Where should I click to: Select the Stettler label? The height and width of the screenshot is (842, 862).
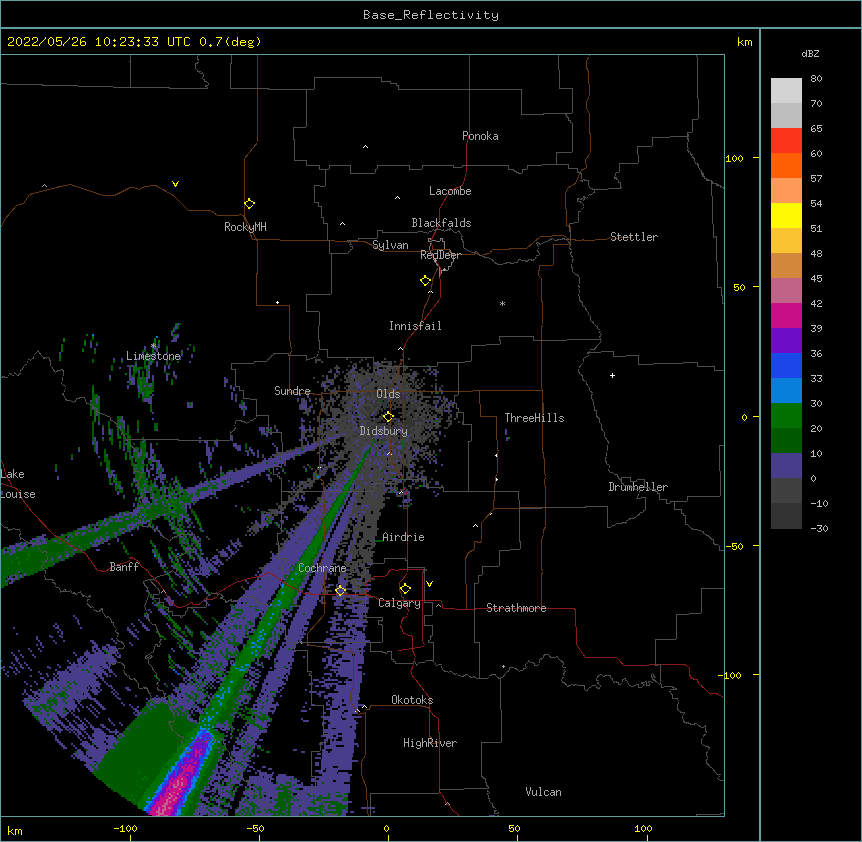click(x=634, y=237)
